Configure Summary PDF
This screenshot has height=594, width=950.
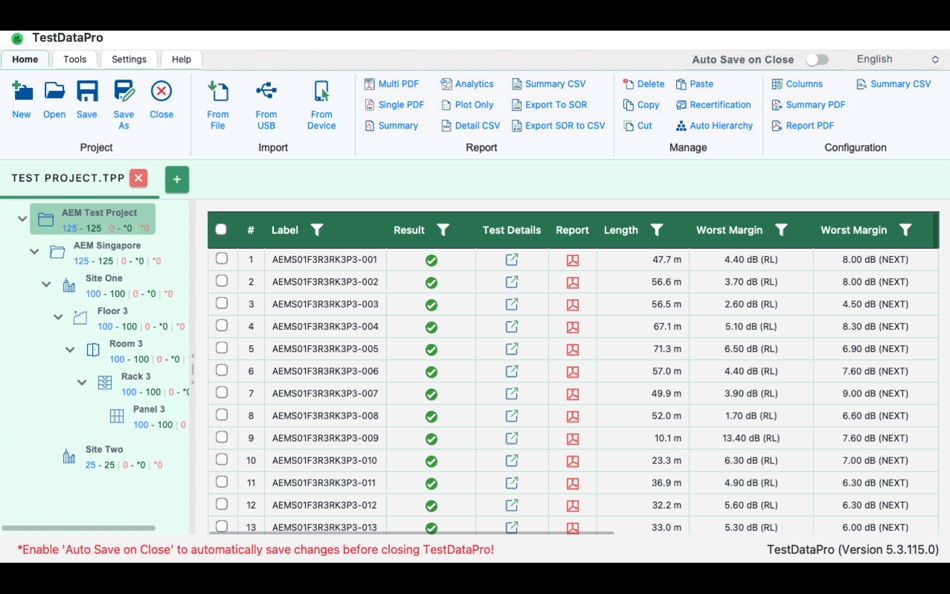tap(808, 105)
